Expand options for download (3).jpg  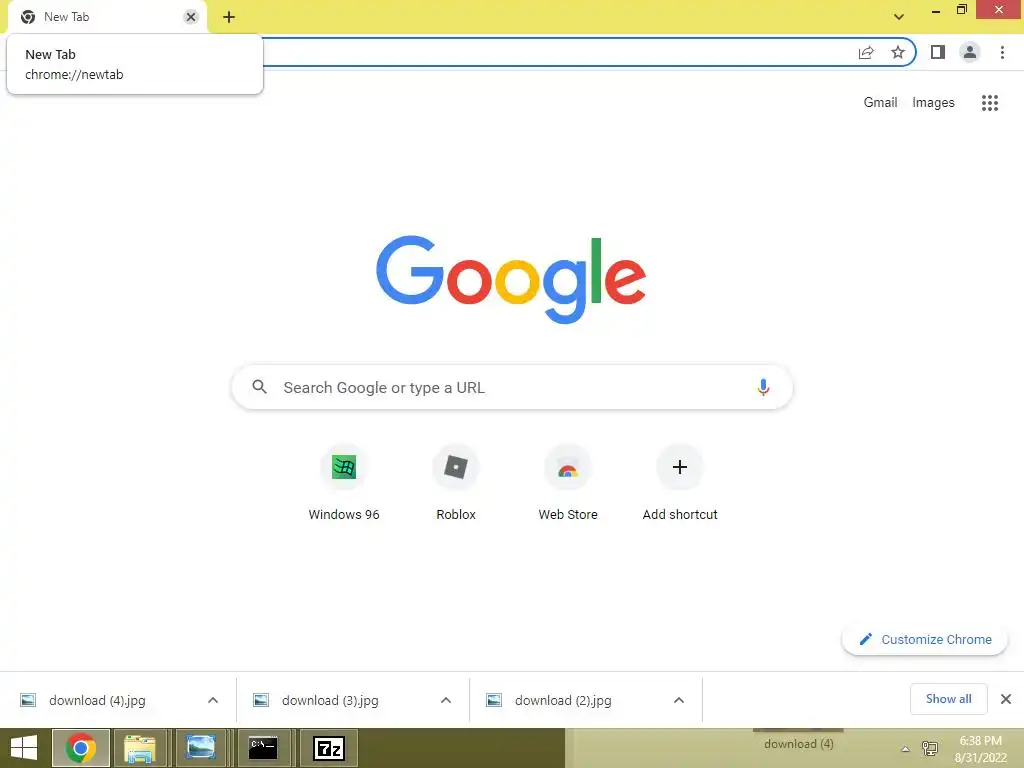(x=446, y=700)
